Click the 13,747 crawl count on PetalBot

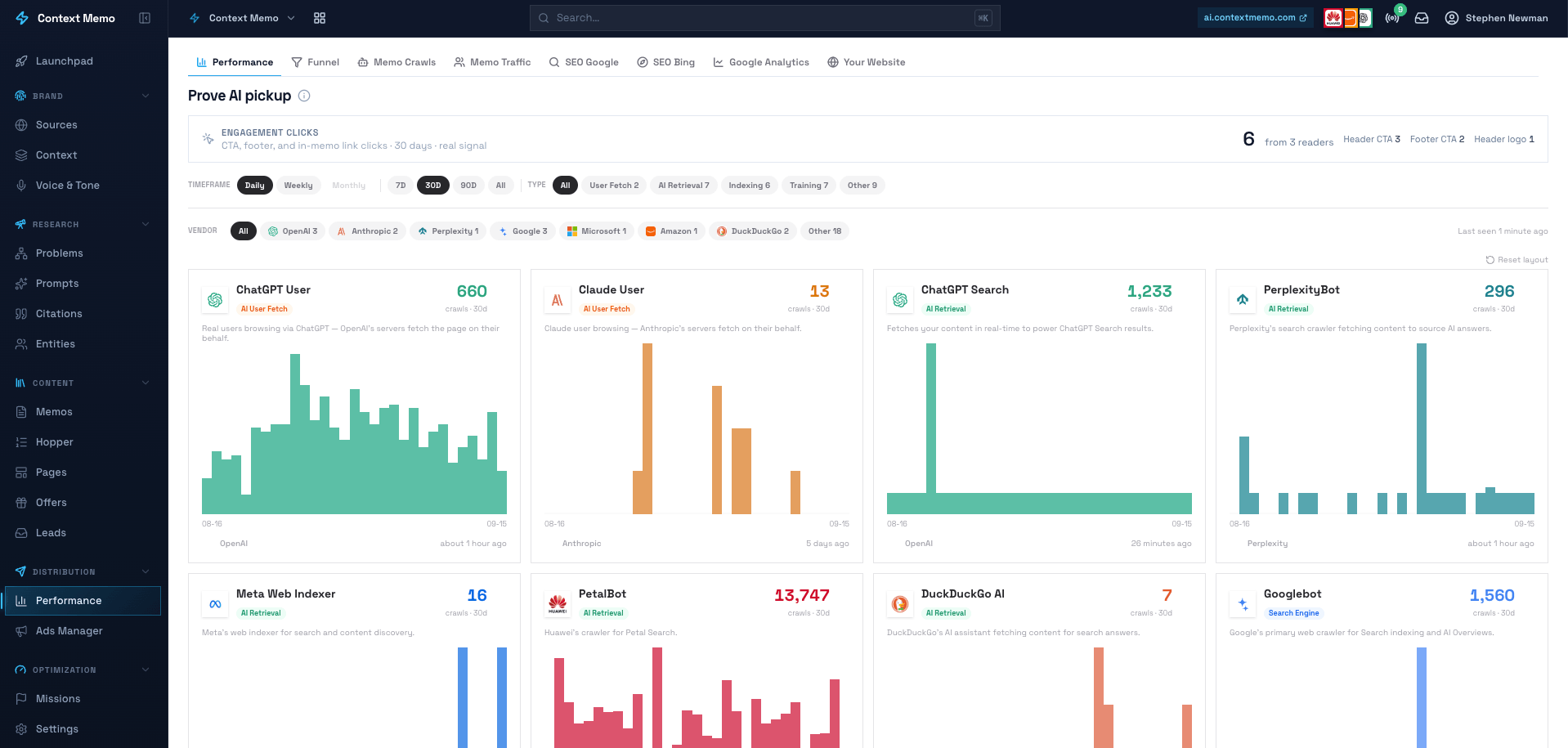(802, 596)
